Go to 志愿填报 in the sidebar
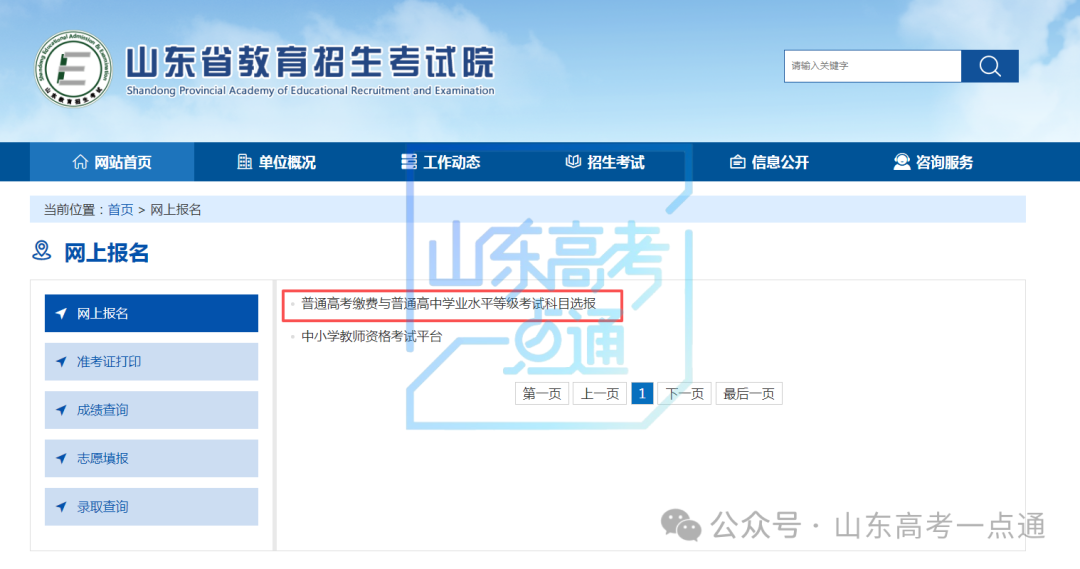Image resolution: width=1080 pixels, height=569 pixels. coord(151,458)
